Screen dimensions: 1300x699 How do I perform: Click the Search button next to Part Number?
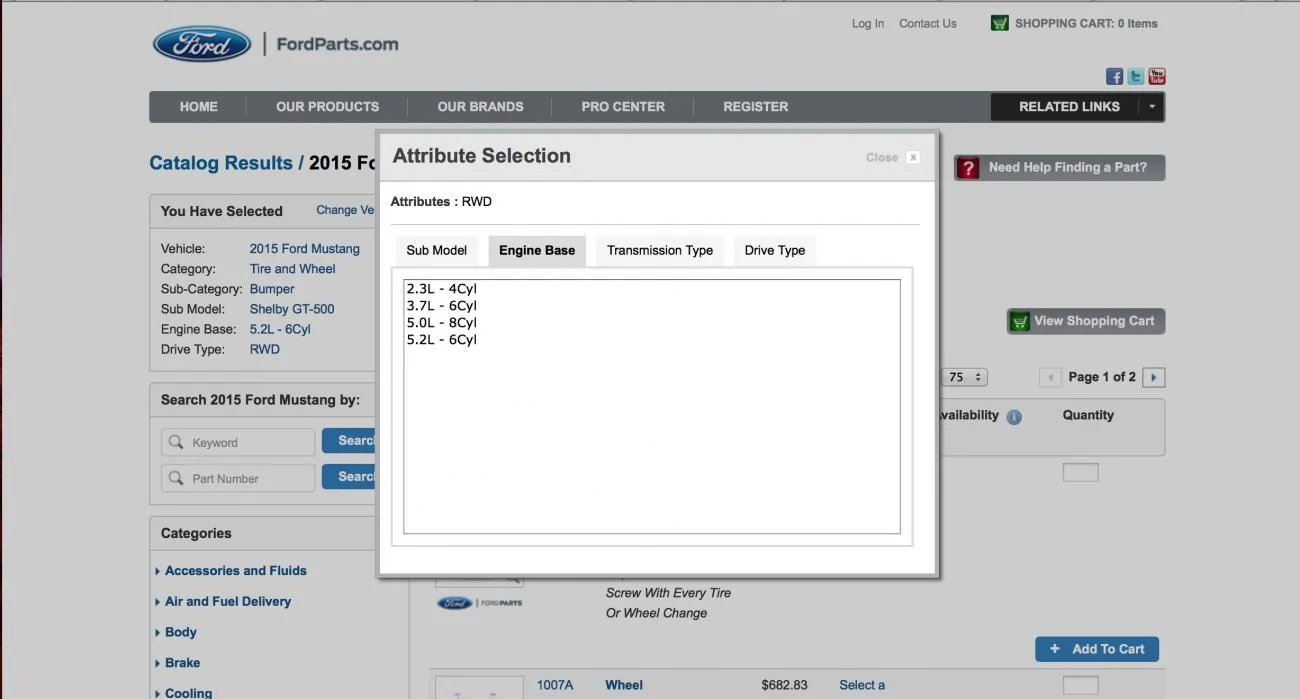pyautogui.click(x=349, y=477)
